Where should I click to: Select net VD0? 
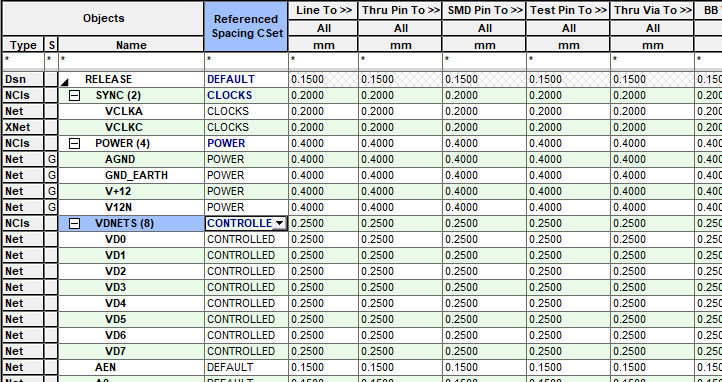coord(115,239)
